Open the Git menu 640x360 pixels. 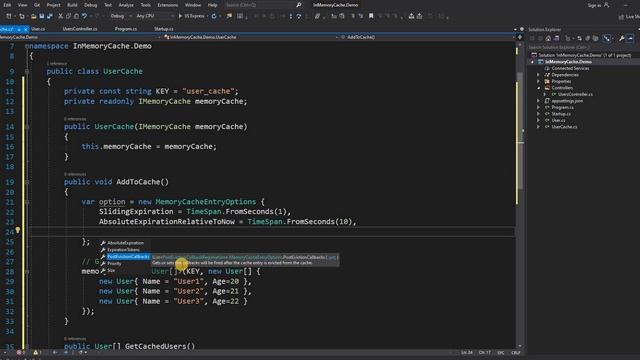(37, 5)
